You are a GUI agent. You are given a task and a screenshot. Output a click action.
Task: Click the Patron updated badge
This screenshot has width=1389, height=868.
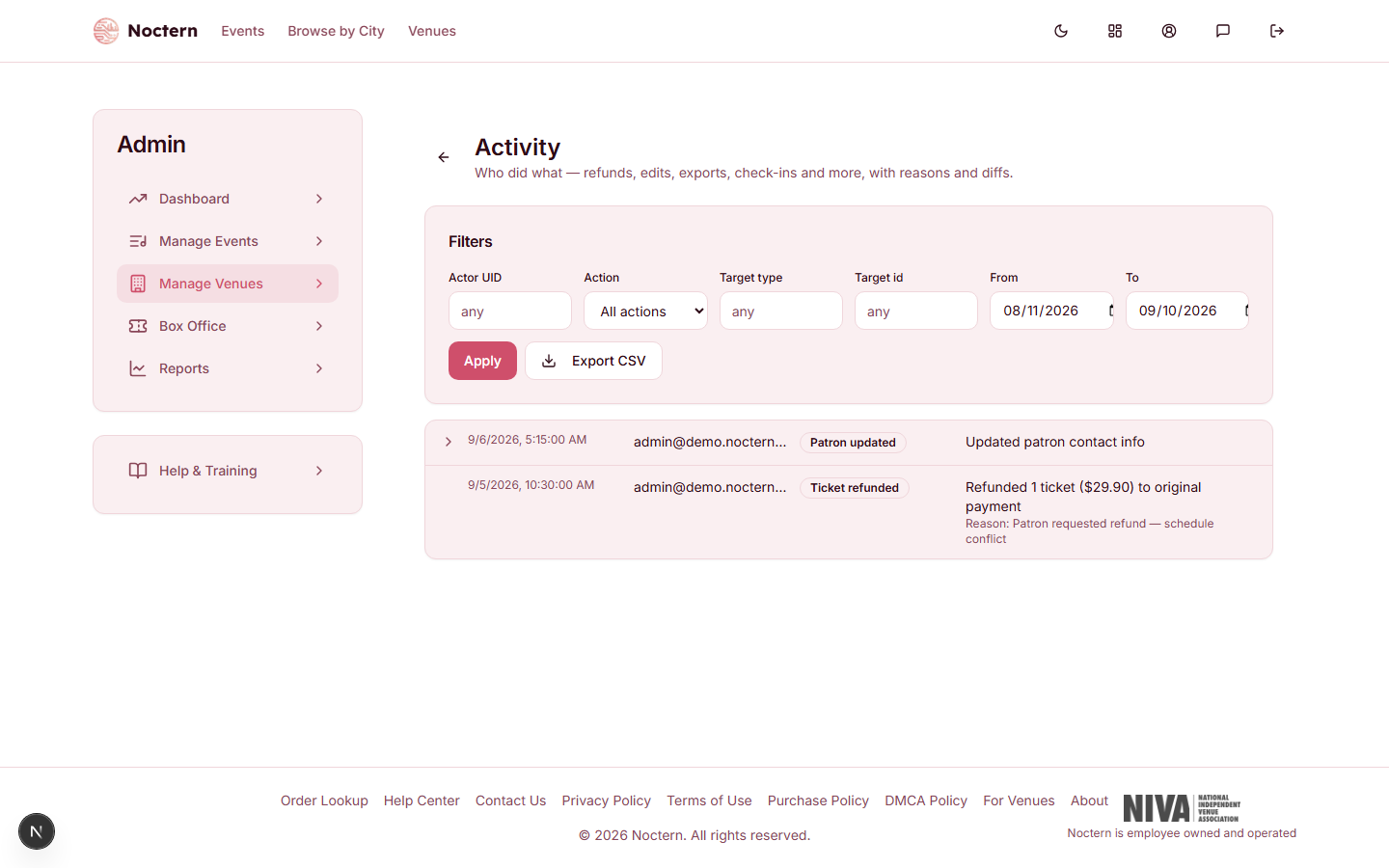(x=853, y=443)
